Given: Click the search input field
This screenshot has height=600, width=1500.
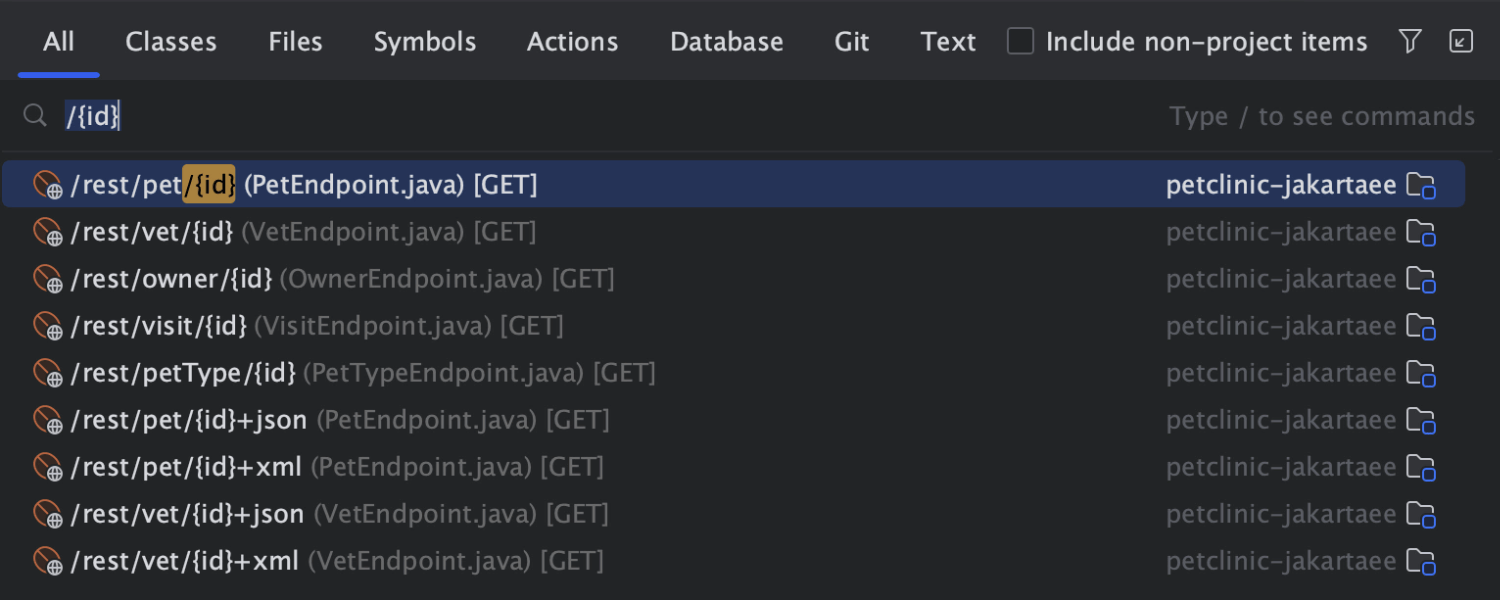Looking at the screenshot, I should tap(600, 116).
